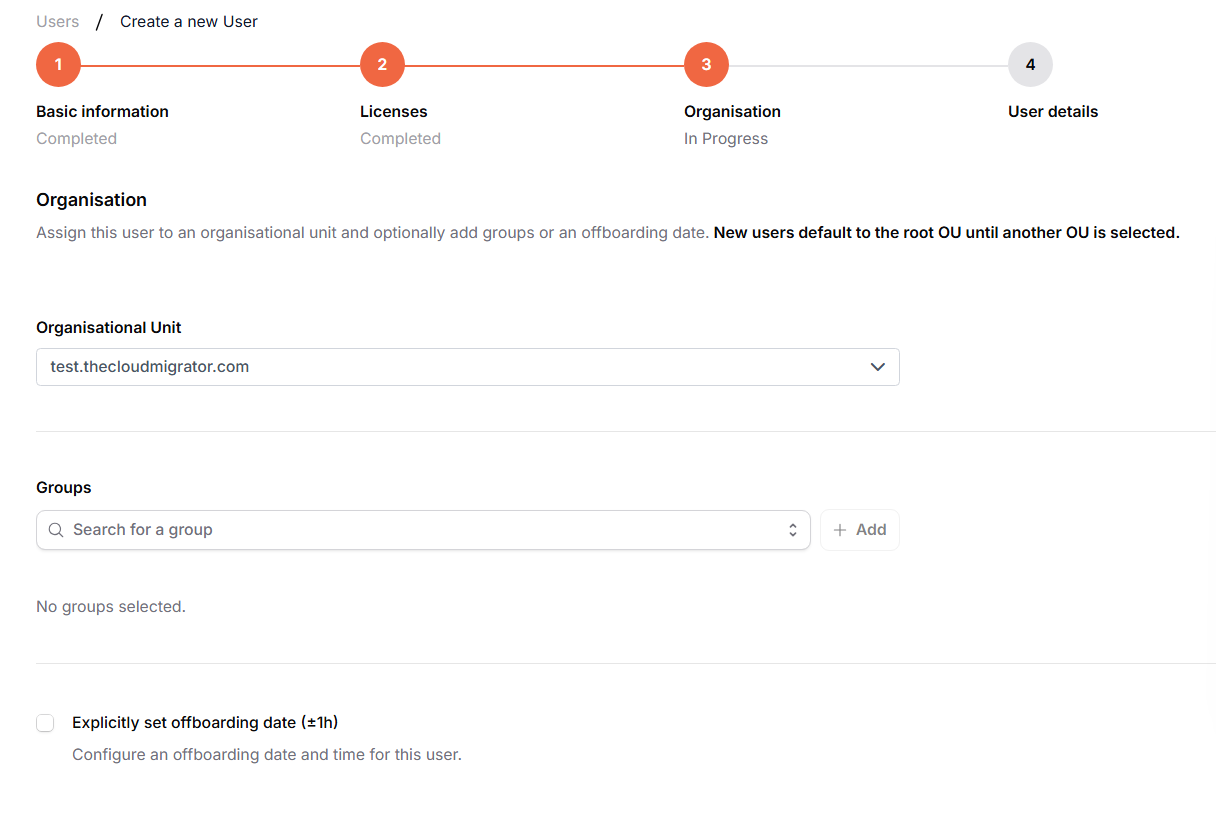The width and height of the screenshot is (1216, 824).
Task: Select the Organisation step label
Action: coord(732,111)
